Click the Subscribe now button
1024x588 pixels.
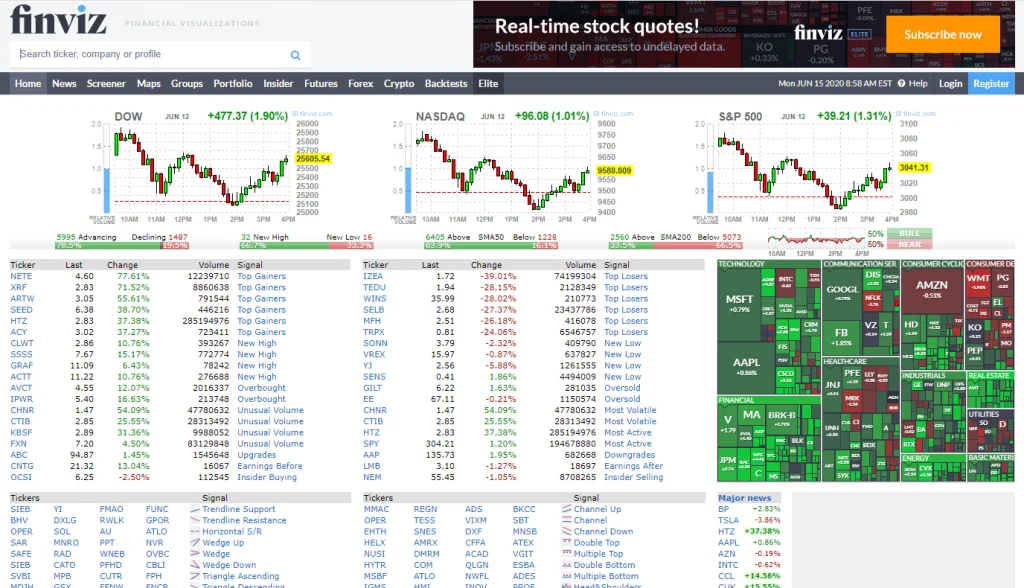942,35
